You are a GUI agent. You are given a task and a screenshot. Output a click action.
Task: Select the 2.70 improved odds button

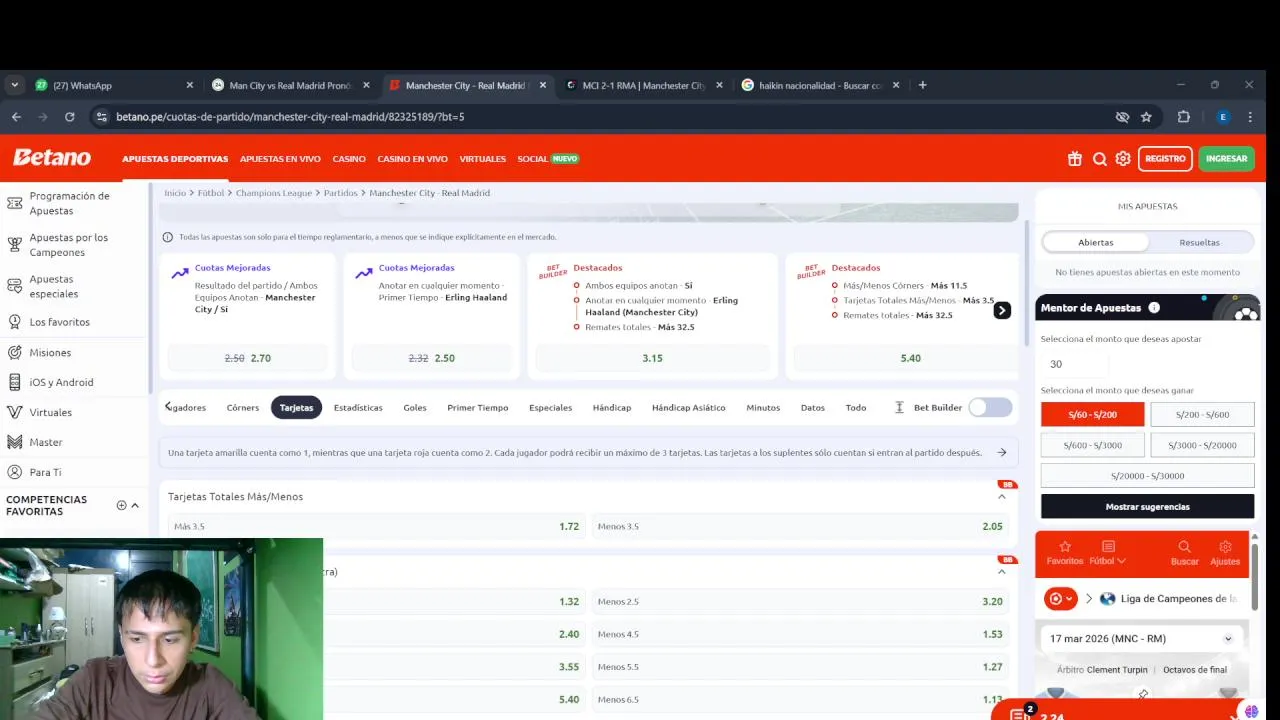pyautogui.click(x=248, y=358)
